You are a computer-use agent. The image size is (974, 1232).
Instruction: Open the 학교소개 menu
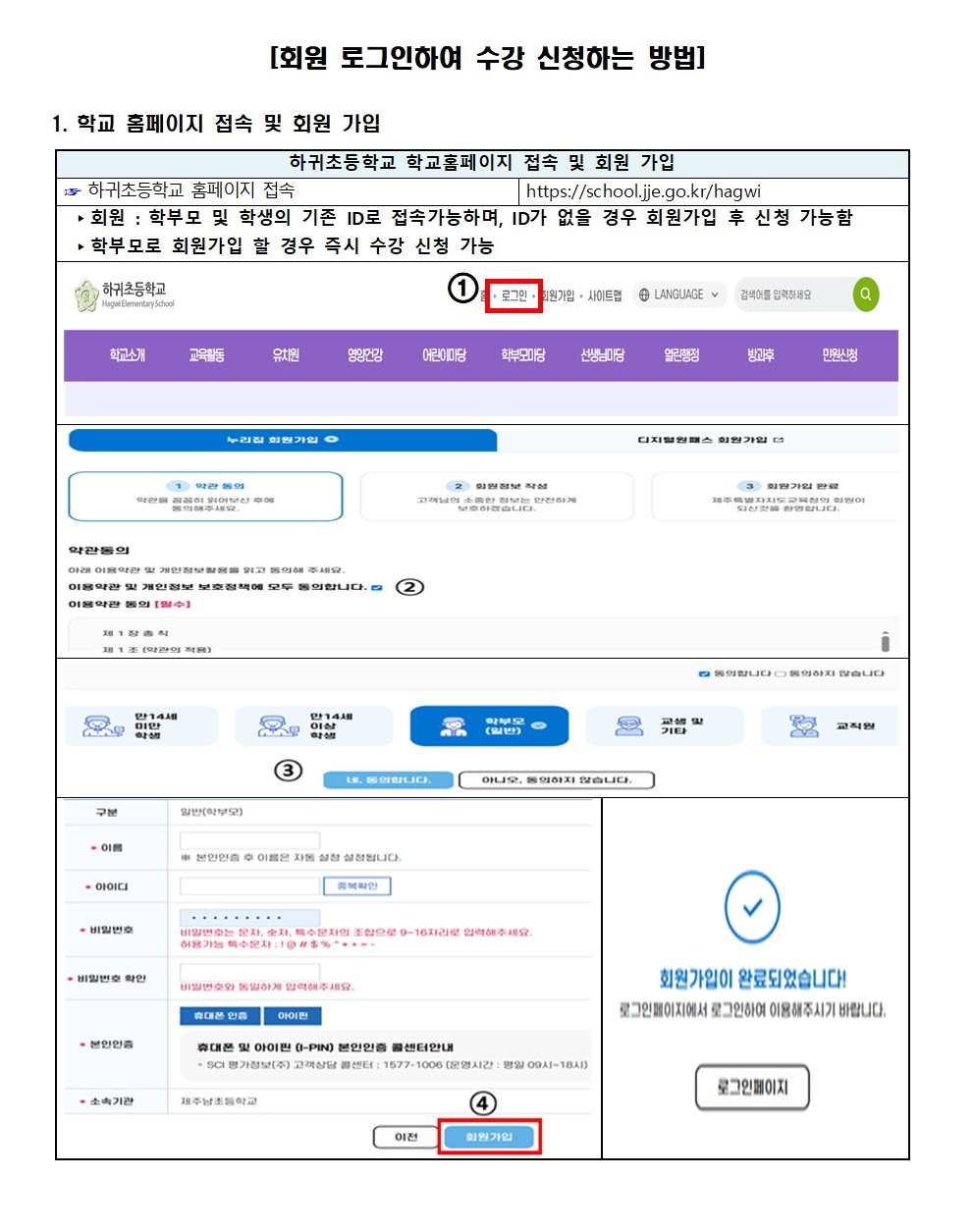128,354
